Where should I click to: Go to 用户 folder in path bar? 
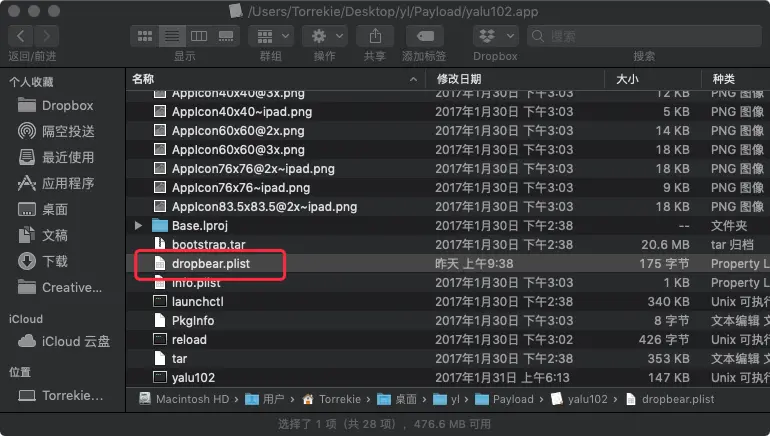[265, 399]
